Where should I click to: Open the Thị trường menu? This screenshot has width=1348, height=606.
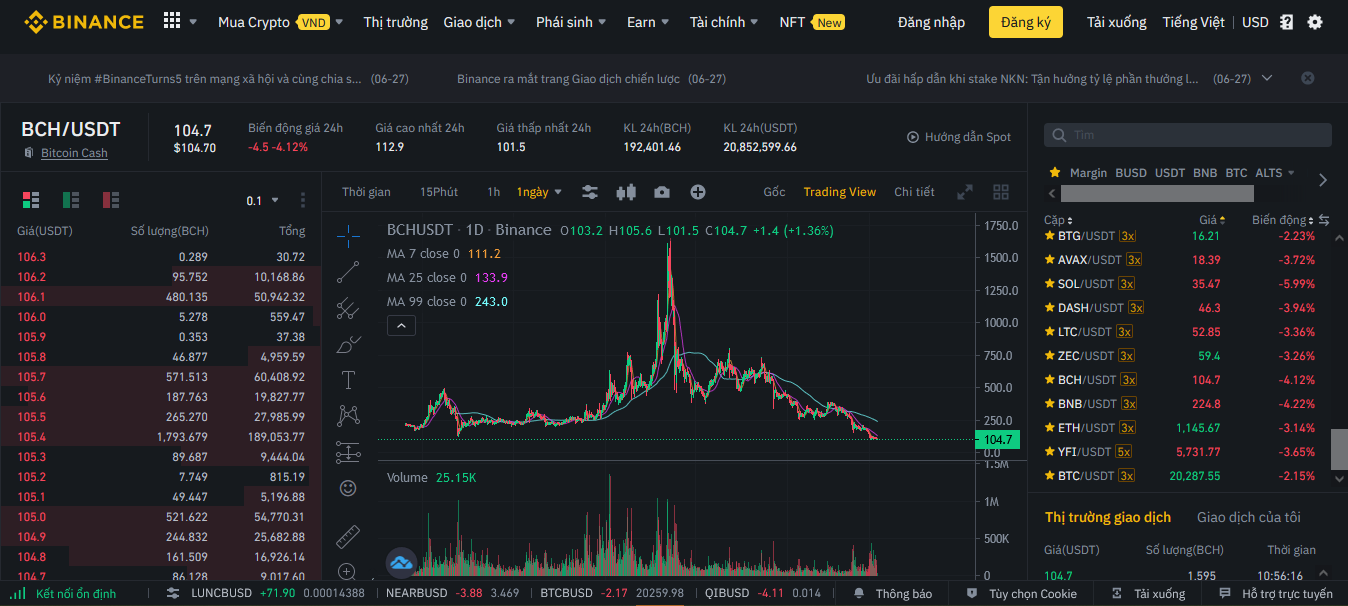[x=395, y=22]
